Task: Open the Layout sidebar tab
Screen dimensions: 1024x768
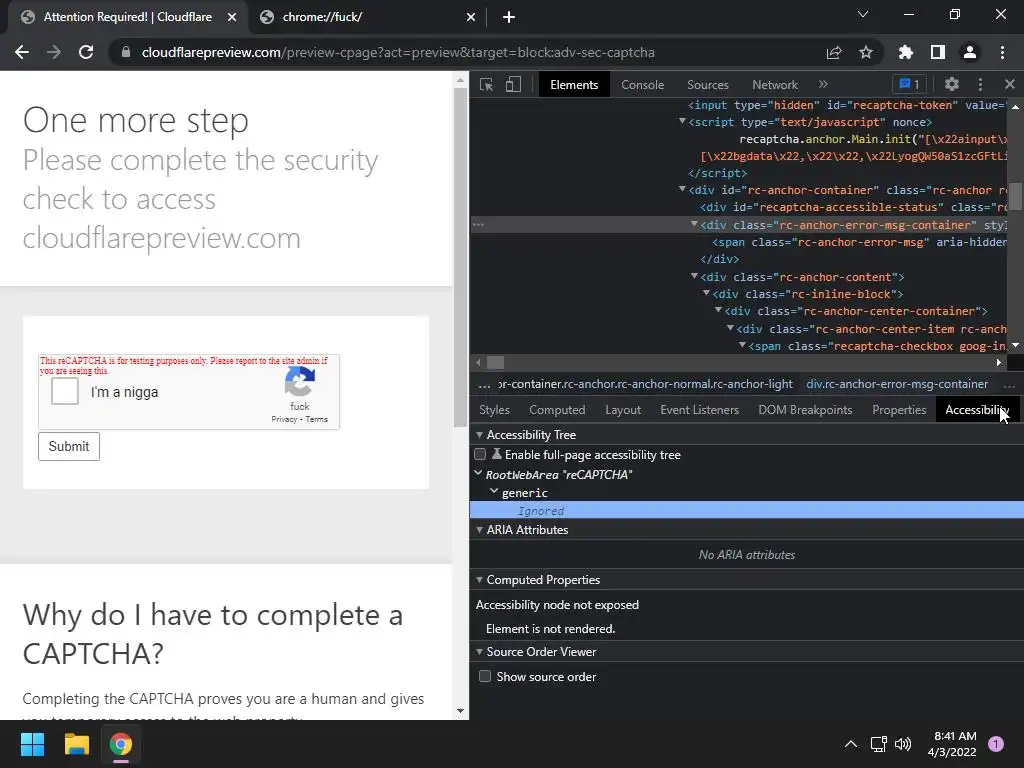Action: click(x=623, y=409)
